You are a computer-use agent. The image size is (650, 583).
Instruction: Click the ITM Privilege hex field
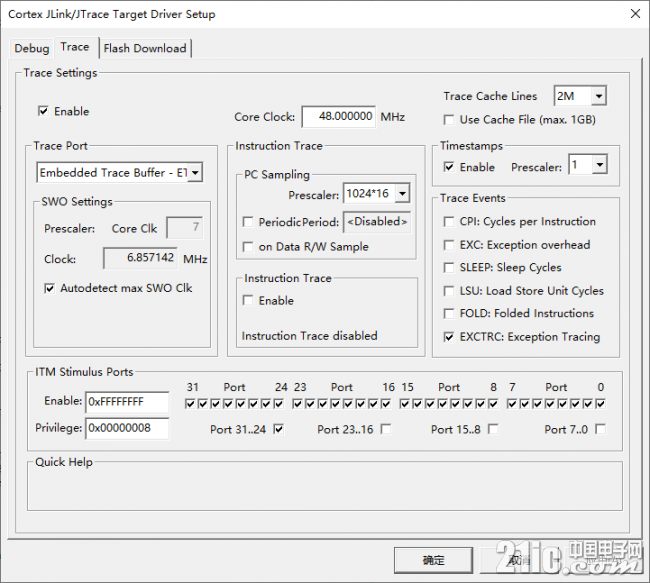pyautogui.click(x=127, y=428)
